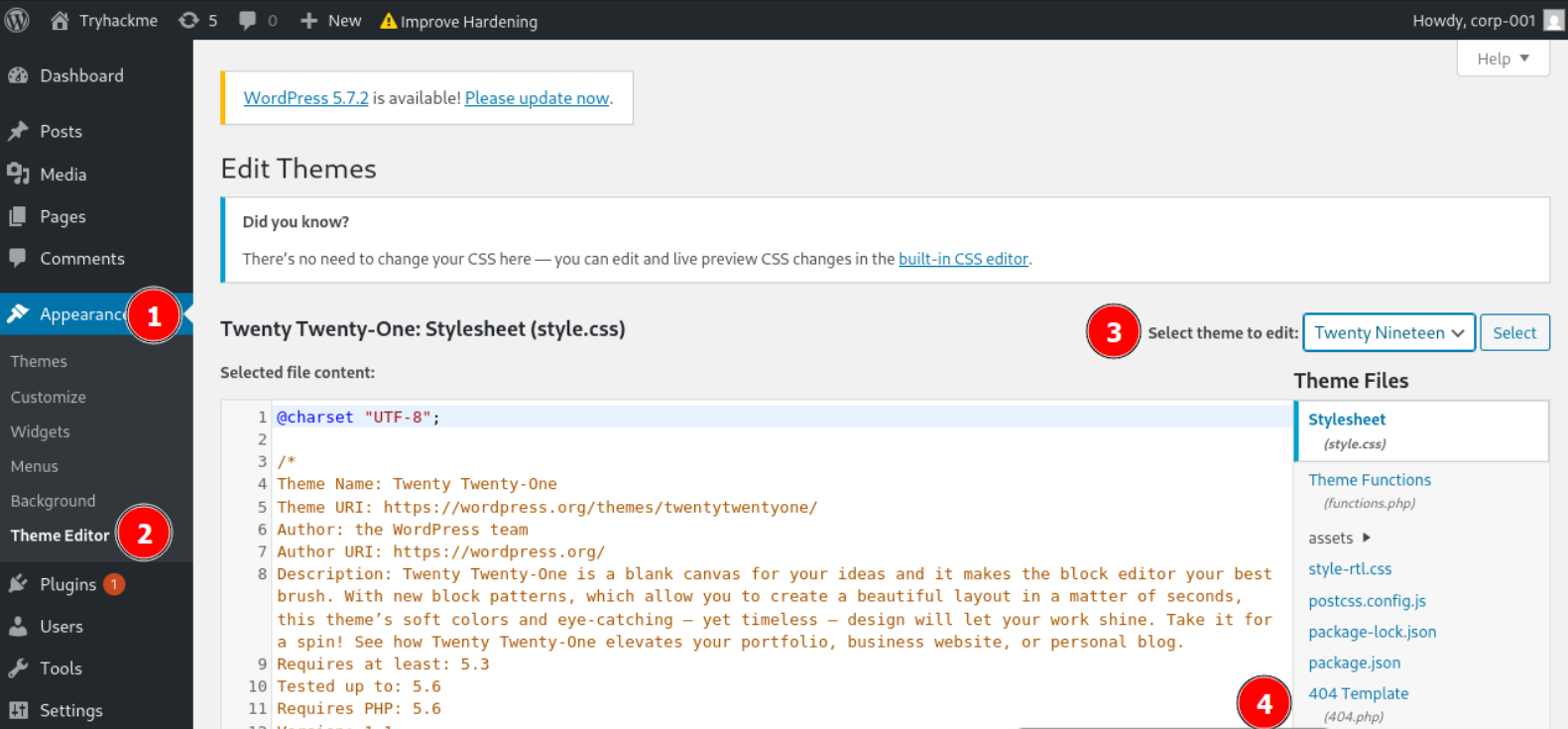Click the Plugins update badge showing 1
The width and height of the screenshot is (1568, 729).
[114, 584]
